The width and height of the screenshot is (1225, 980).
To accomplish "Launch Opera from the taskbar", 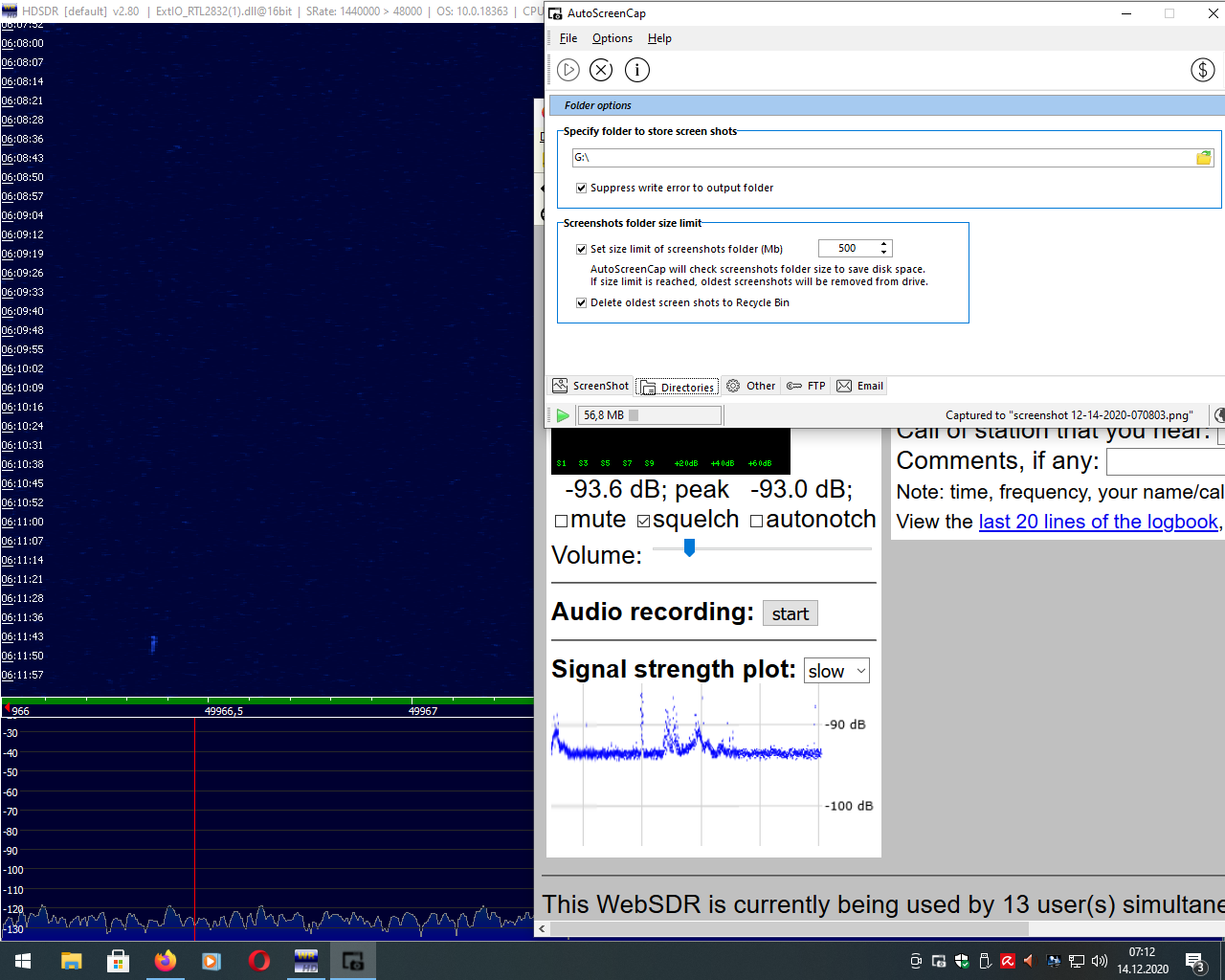I will pyautogui.click(x=258, y=961).
